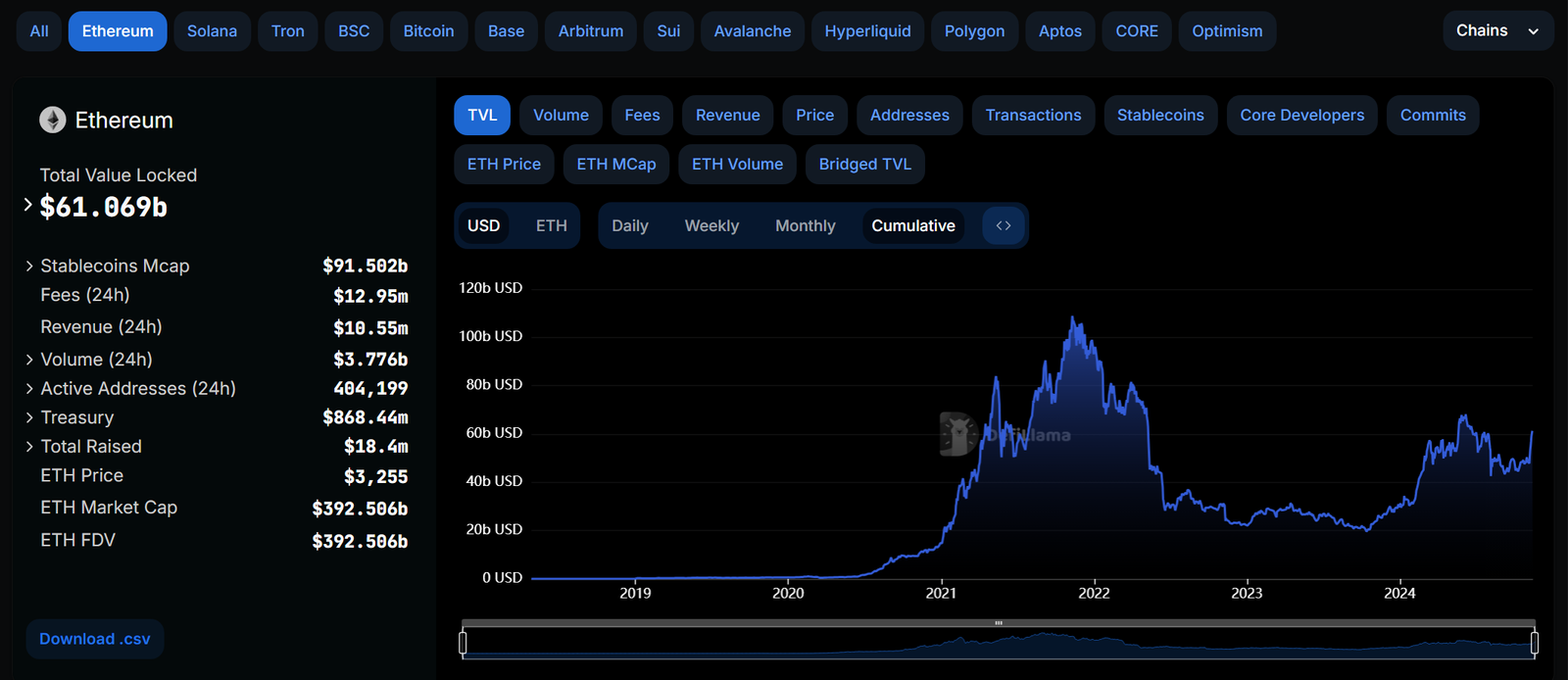
Task: Expand the Active Addresses (24h) row
Action: 29,388
